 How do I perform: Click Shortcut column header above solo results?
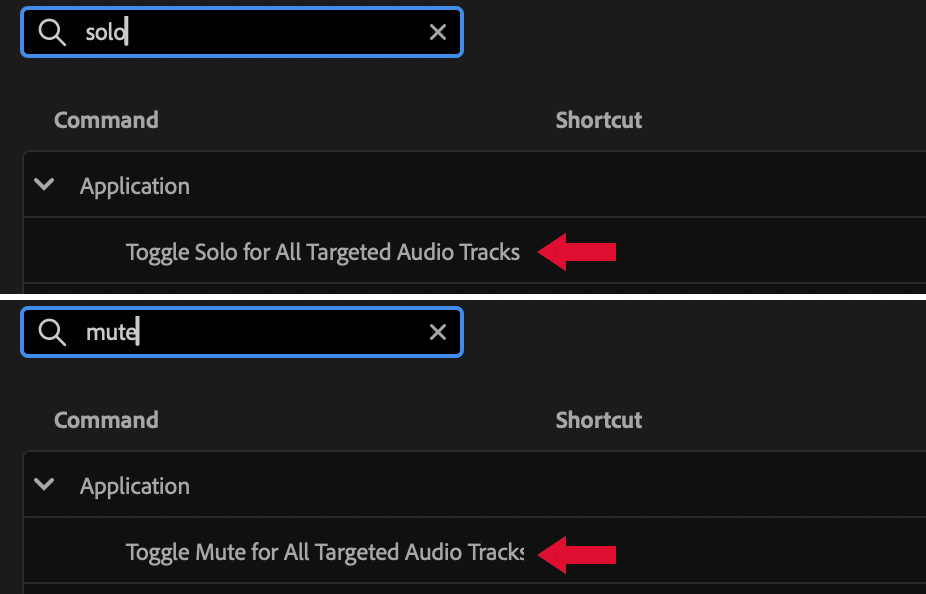[598, 120]
